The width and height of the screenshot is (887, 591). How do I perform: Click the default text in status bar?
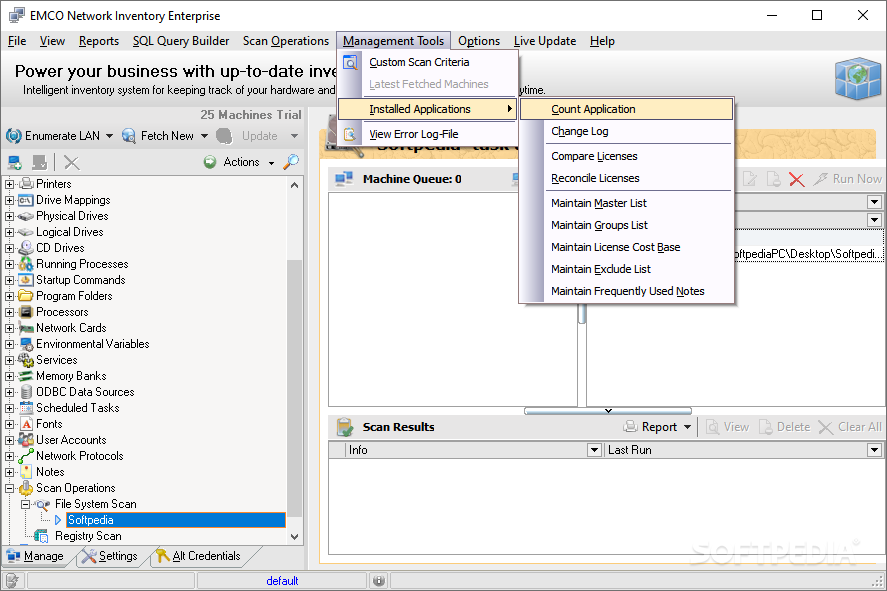click(282, 581)
